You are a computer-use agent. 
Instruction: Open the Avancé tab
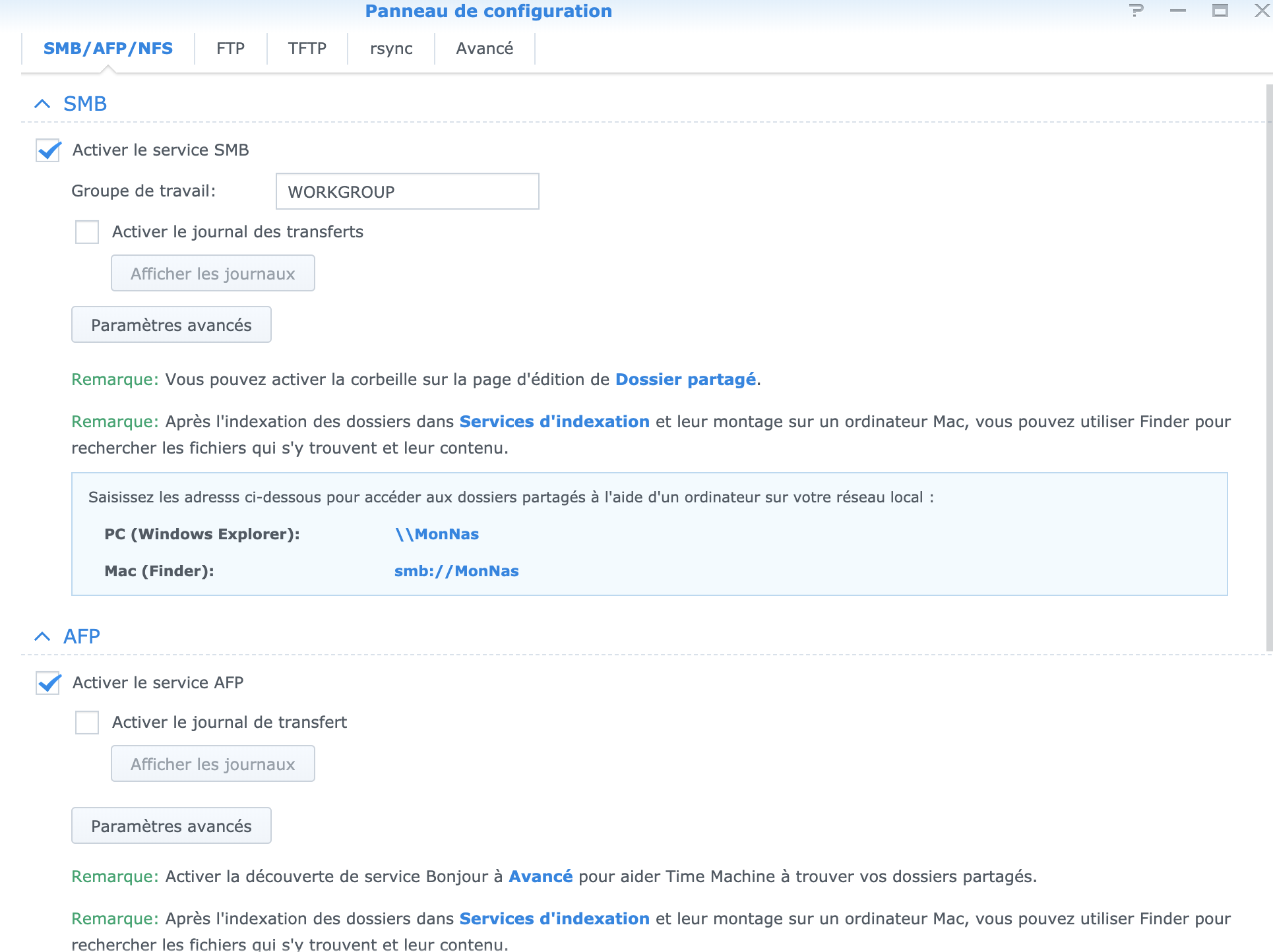(484, 49)
